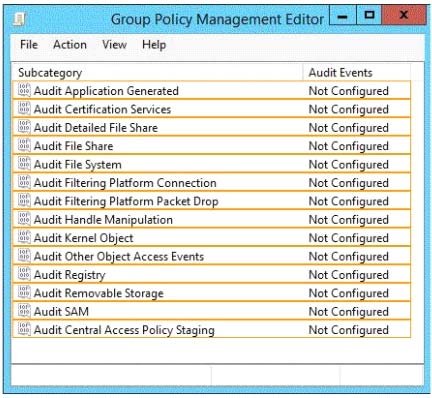Select the Audit Handle Manipulation entry
The image size is (432, 398).
click(211, 219)
